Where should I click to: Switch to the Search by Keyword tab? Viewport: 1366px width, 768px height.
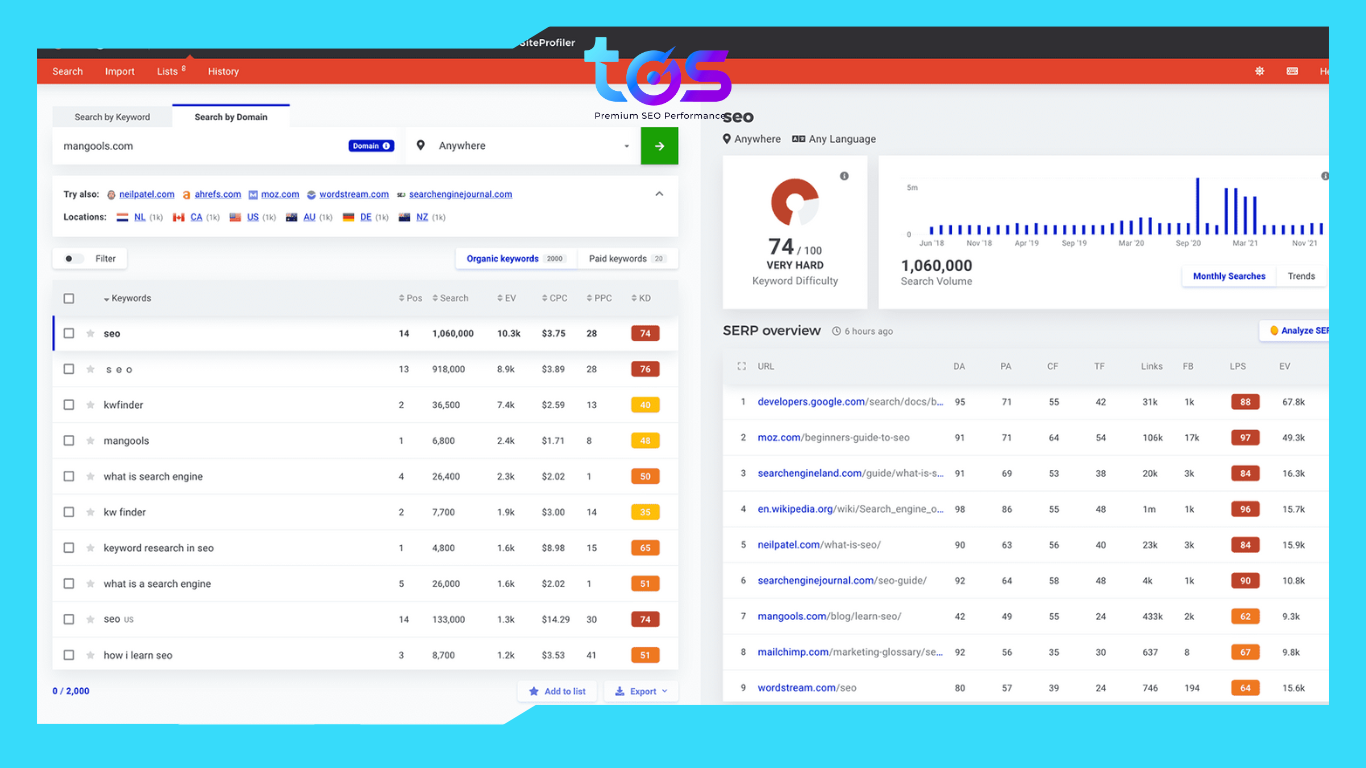(112, 116)
